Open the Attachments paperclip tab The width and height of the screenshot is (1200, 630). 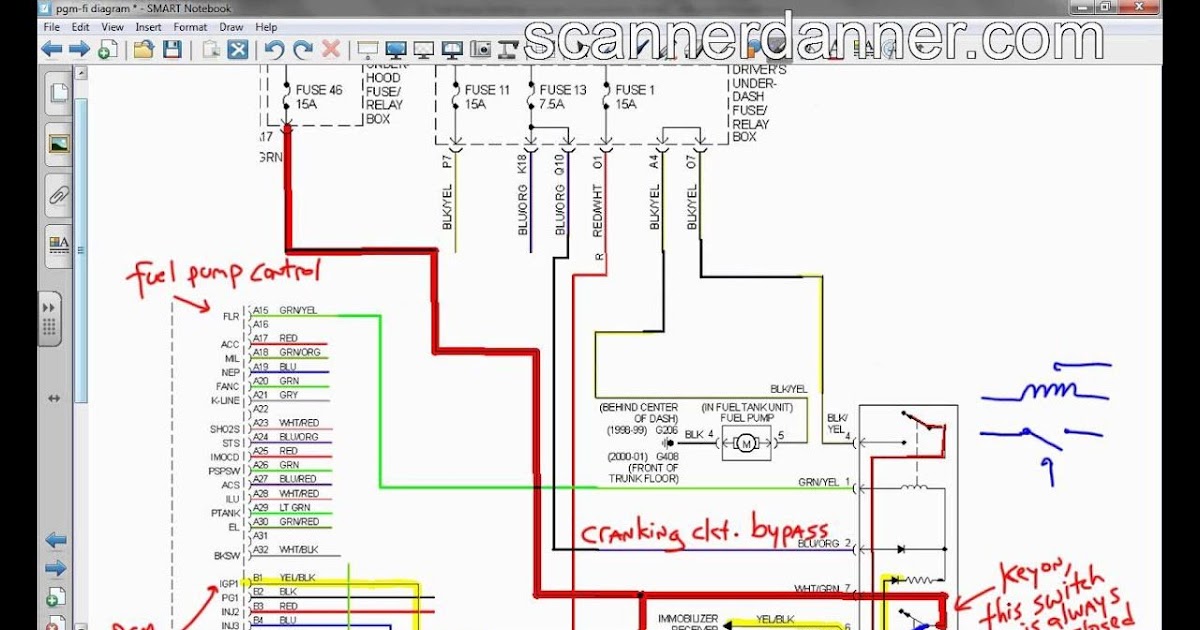59,194
